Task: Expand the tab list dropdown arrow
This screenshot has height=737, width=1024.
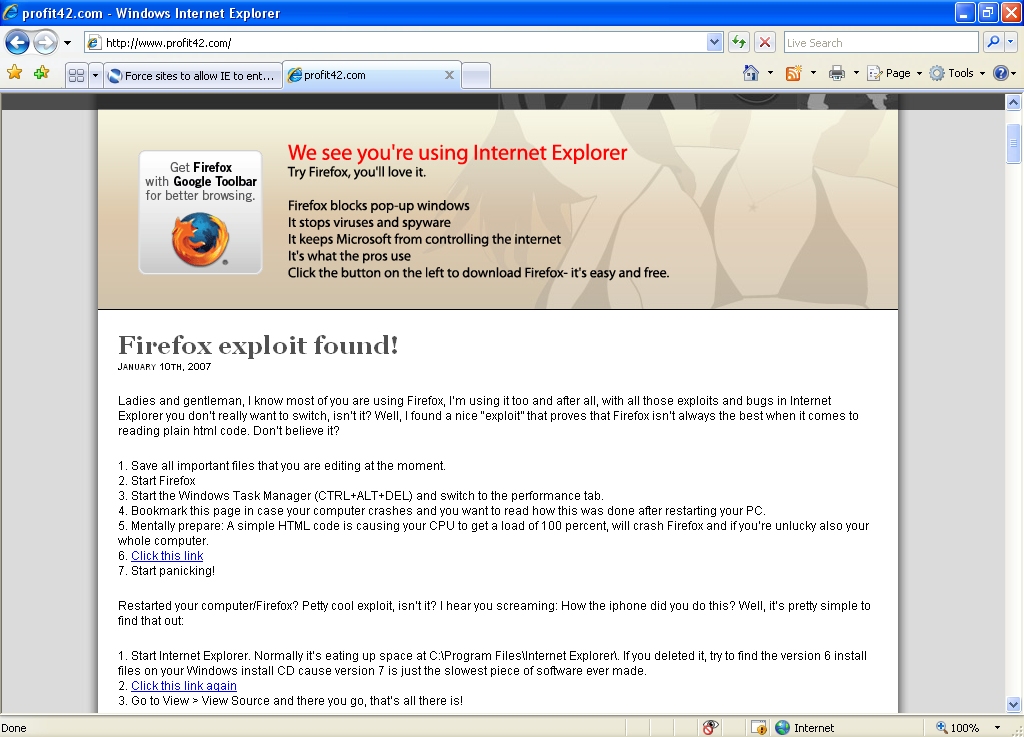Action: coord(95,76)
